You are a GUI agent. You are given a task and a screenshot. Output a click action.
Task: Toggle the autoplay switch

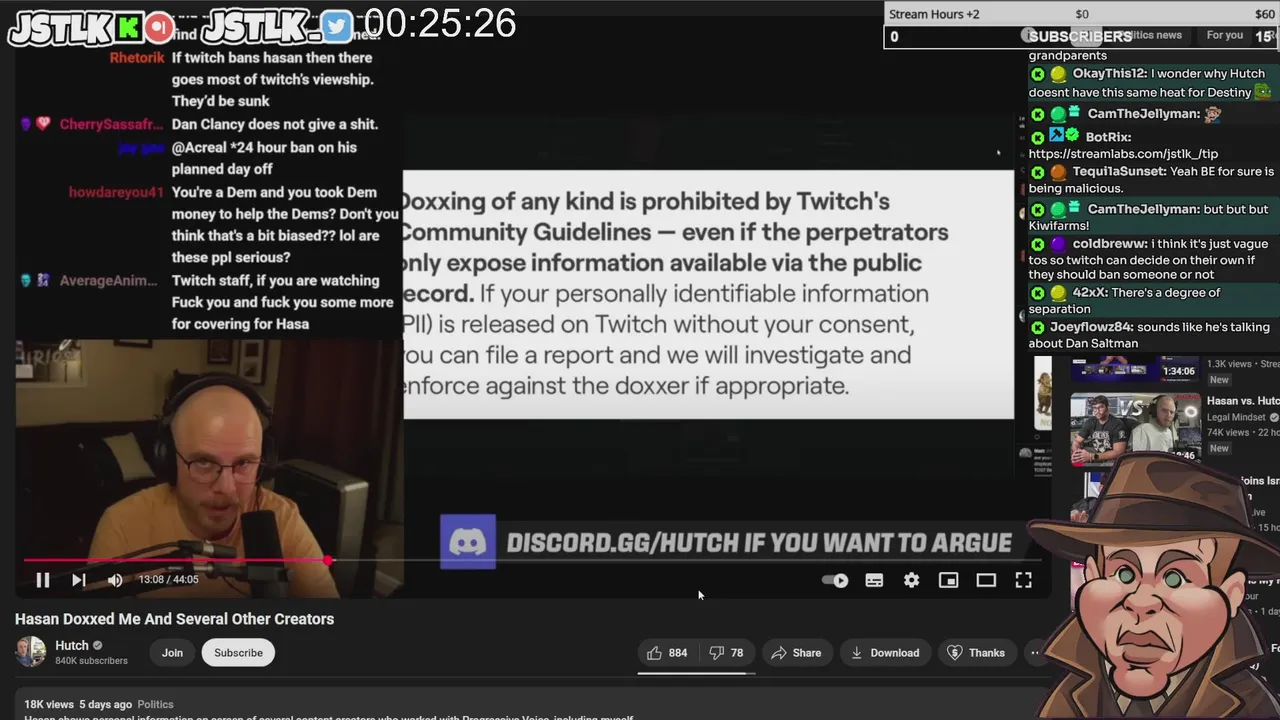tap(835, 580)
